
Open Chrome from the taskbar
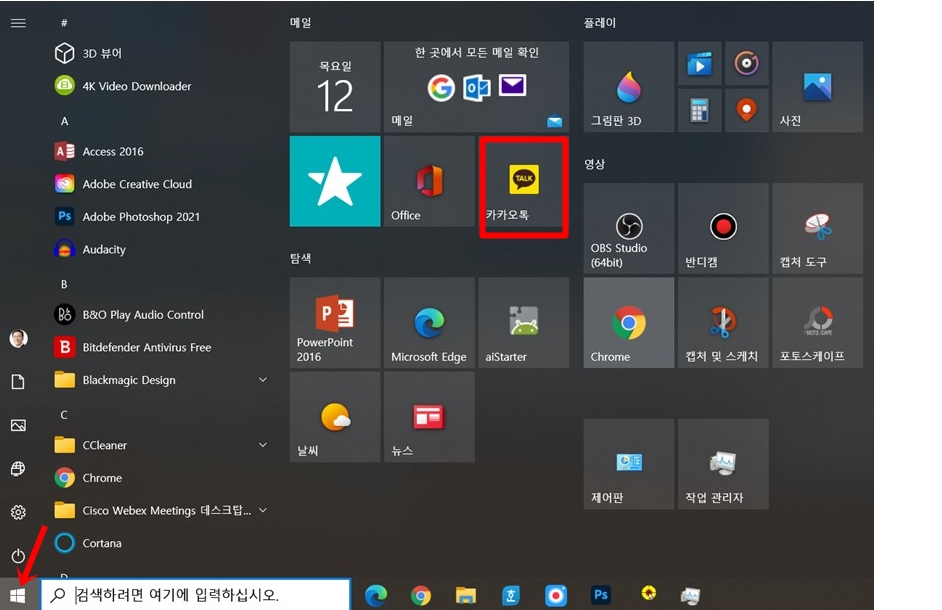tap(421, 596)
